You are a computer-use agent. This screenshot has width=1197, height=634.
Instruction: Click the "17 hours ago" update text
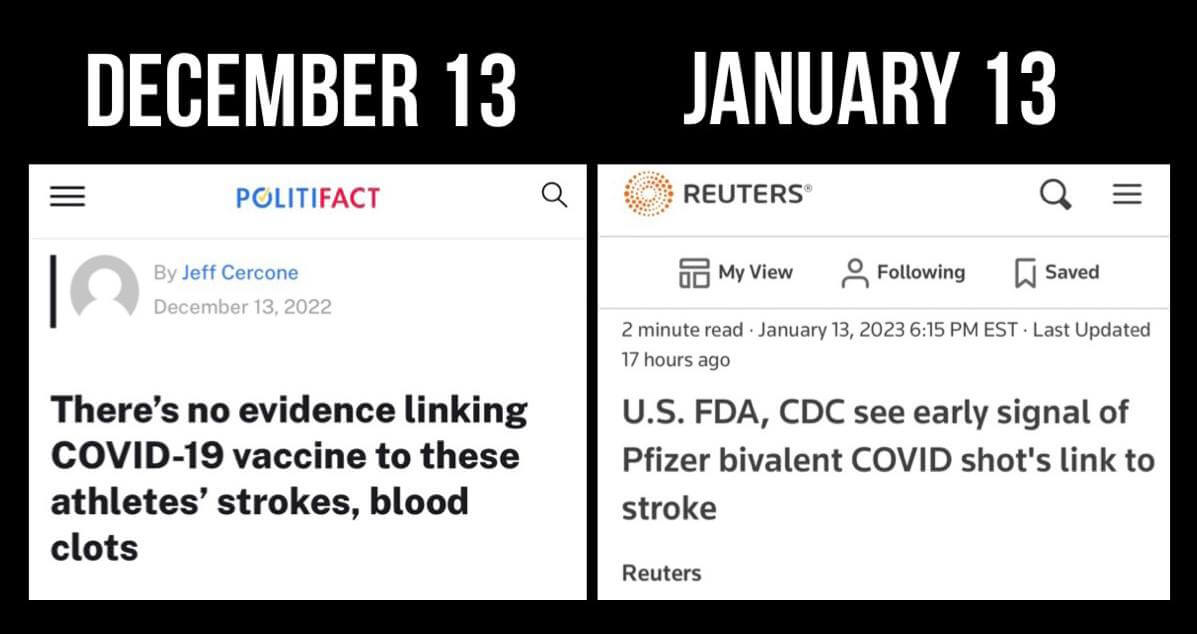[676, 359]
